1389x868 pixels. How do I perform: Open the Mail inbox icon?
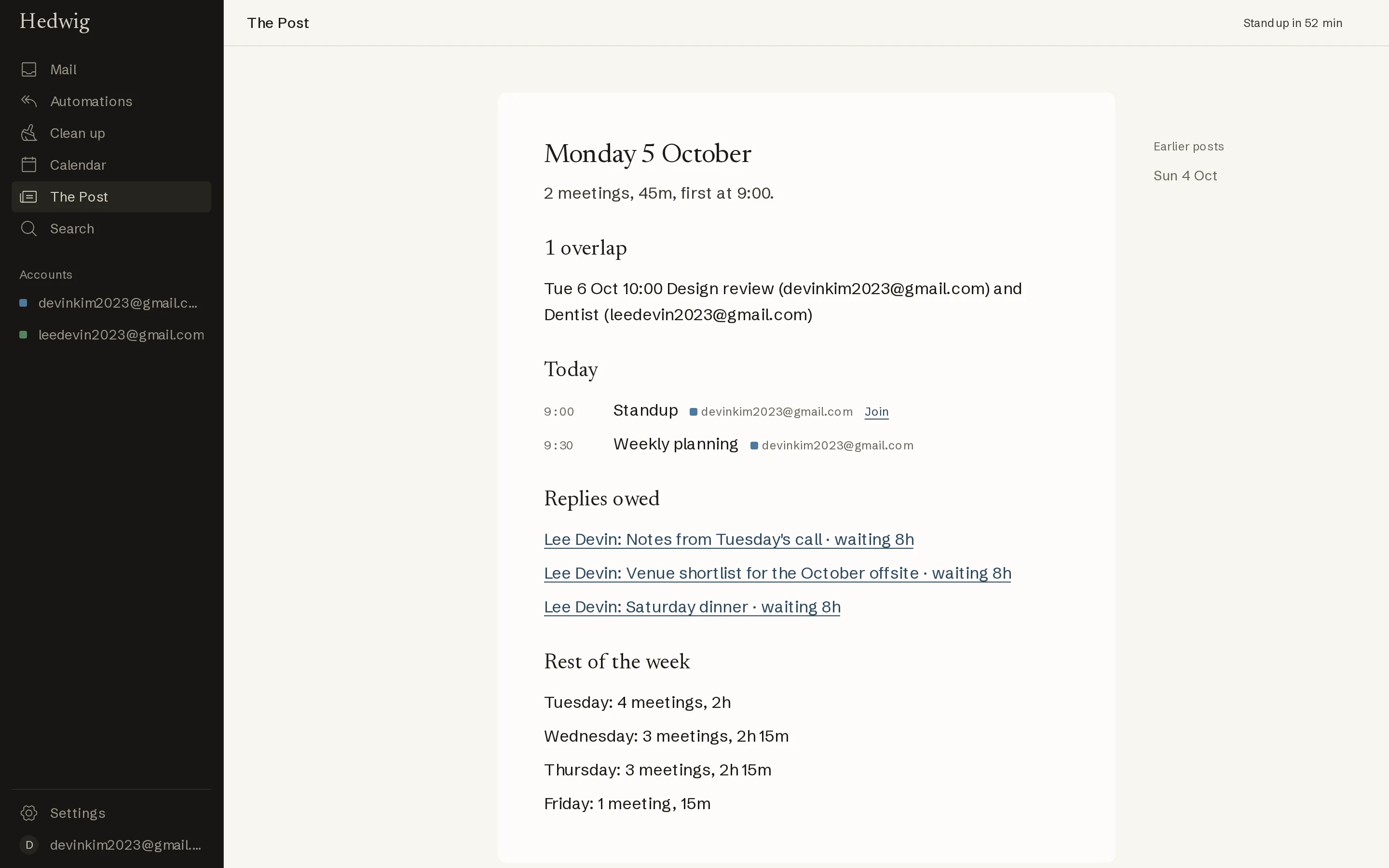tap(29, 69)
